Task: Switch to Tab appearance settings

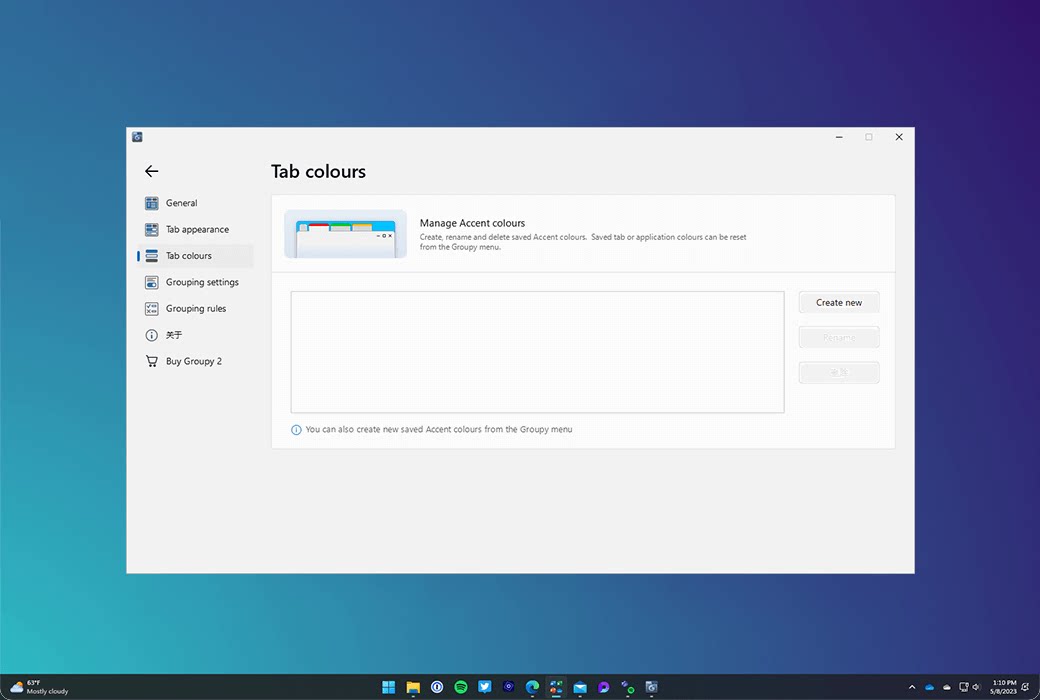Action: point(196,229)
